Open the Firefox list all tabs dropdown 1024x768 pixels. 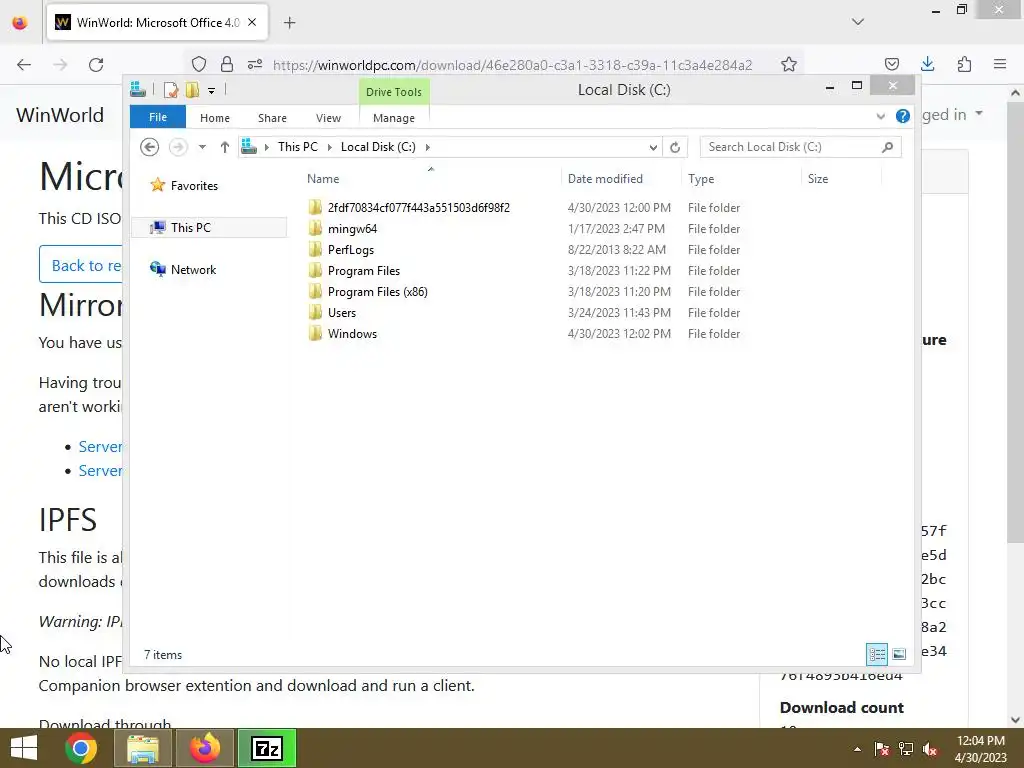coord(858,22)
